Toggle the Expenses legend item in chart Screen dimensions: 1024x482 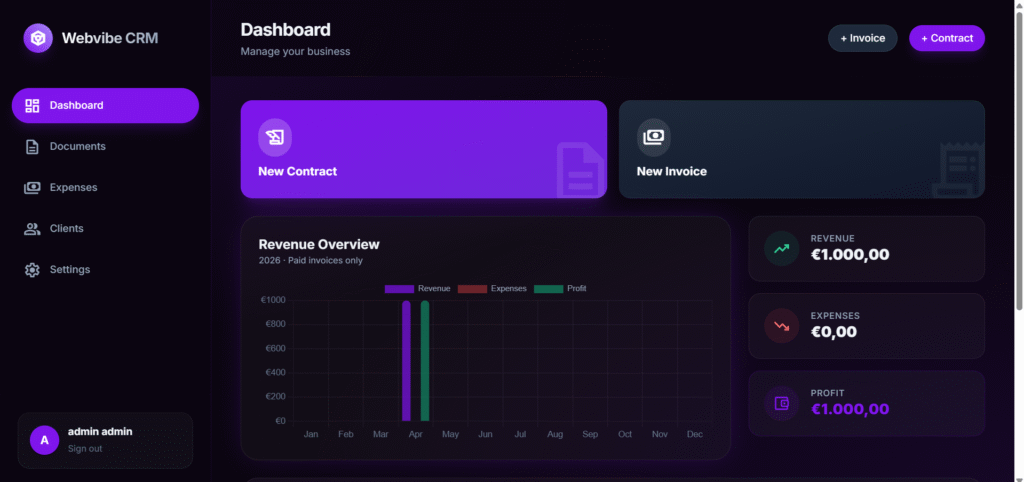click(490, 289)
